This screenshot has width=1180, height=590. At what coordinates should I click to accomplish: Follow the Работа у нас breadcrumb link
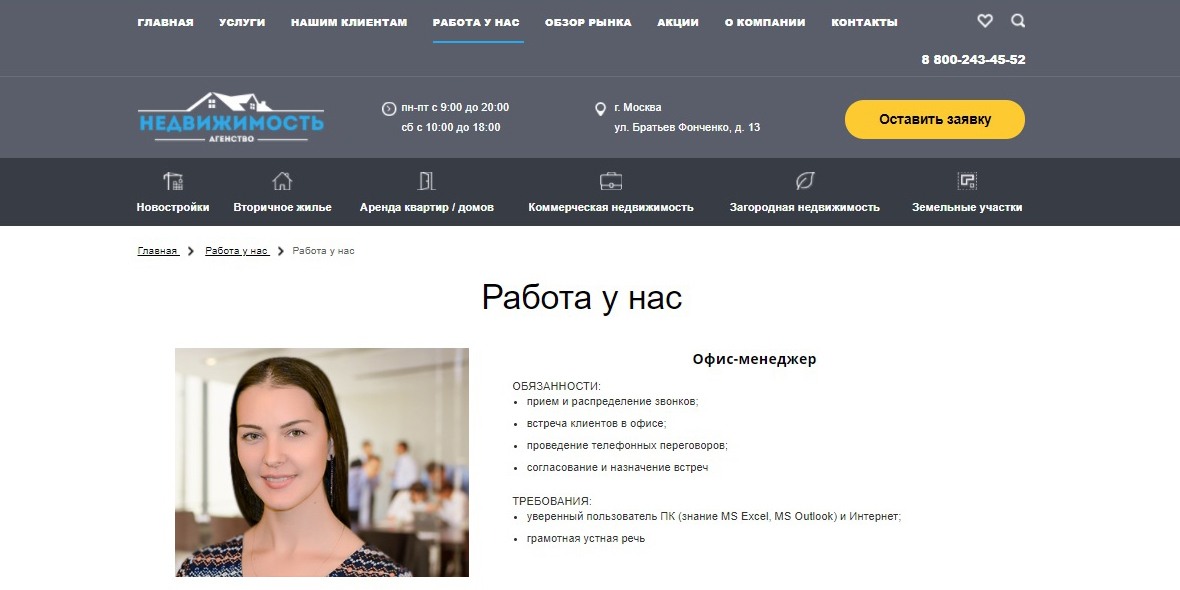(236, 251)
